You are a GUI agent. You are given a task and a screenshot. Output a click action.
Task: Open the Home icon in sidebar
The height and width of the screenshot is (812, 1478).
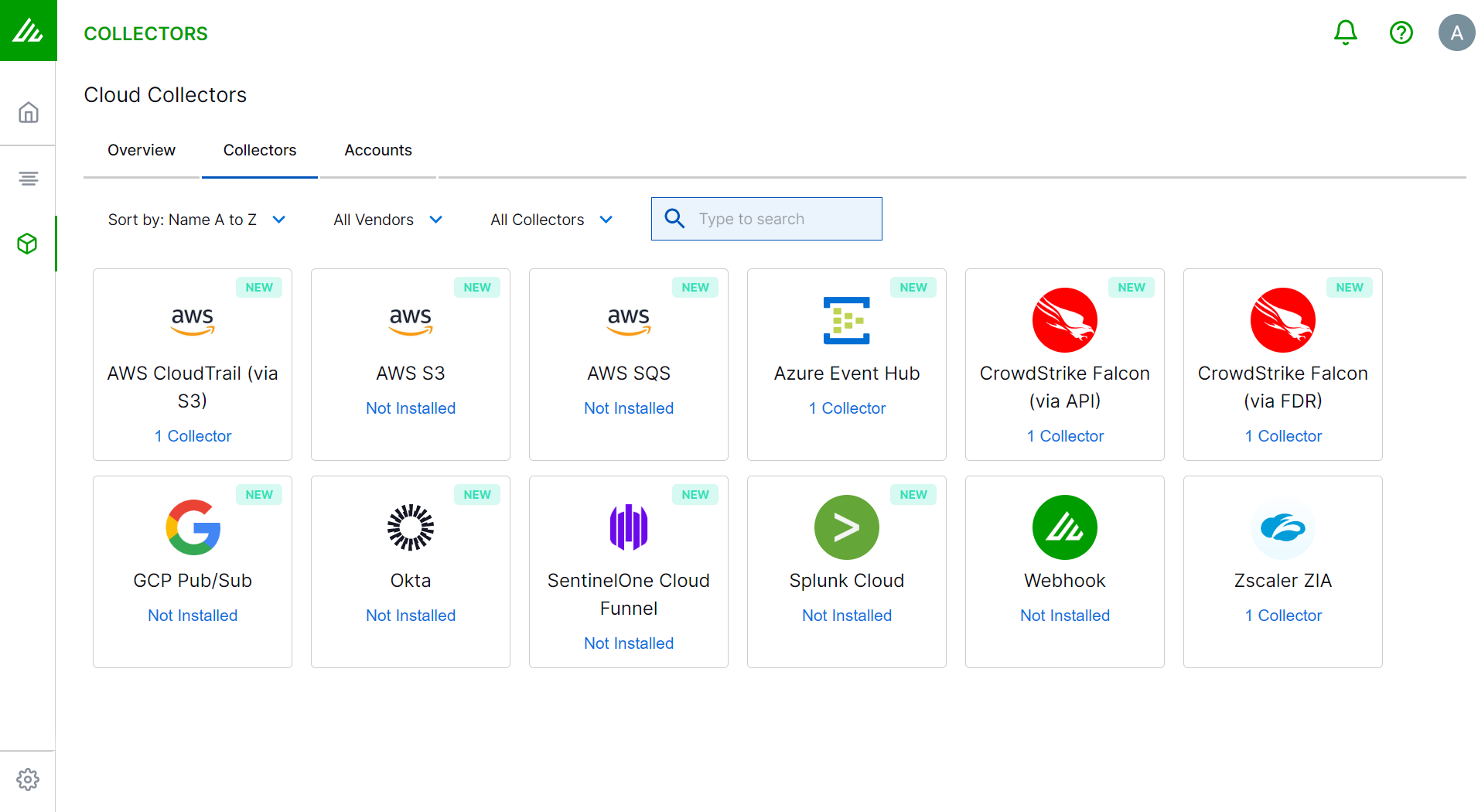[x=29, y=112]
